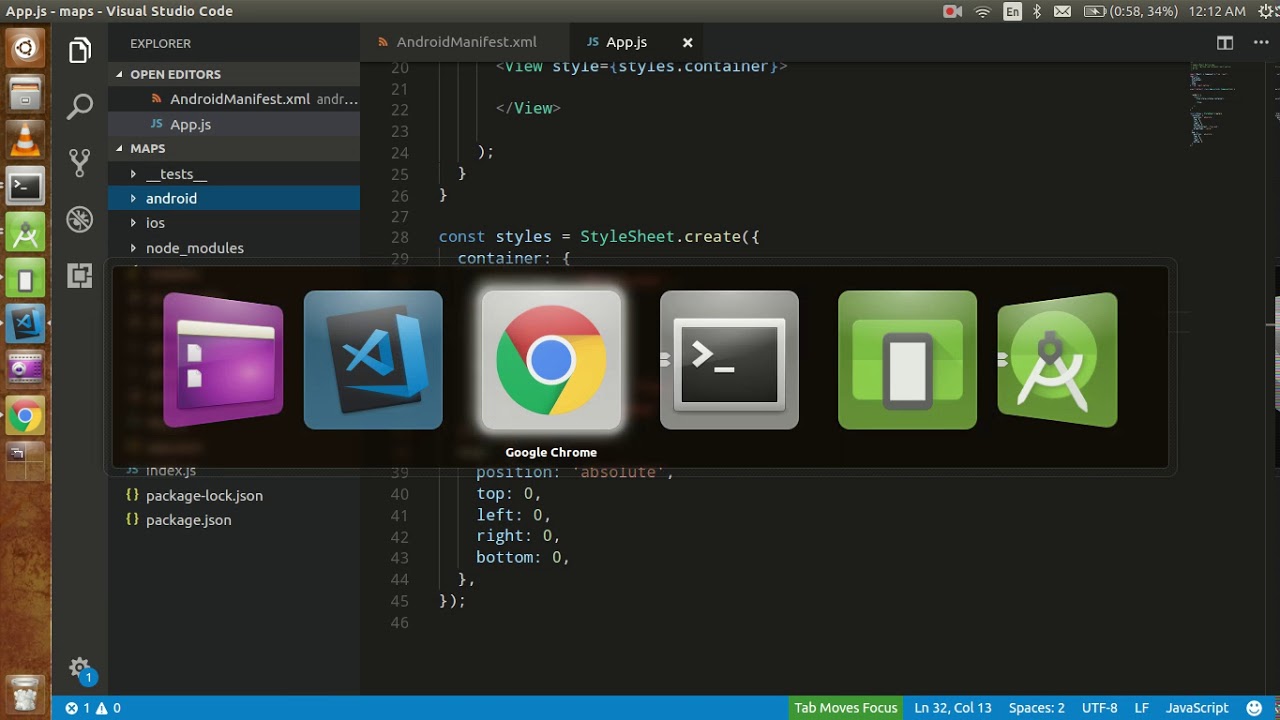Screen dimensions: 1280x720
Task: Open the Wi-Fi network menu
Action: (x=982, y=11)
